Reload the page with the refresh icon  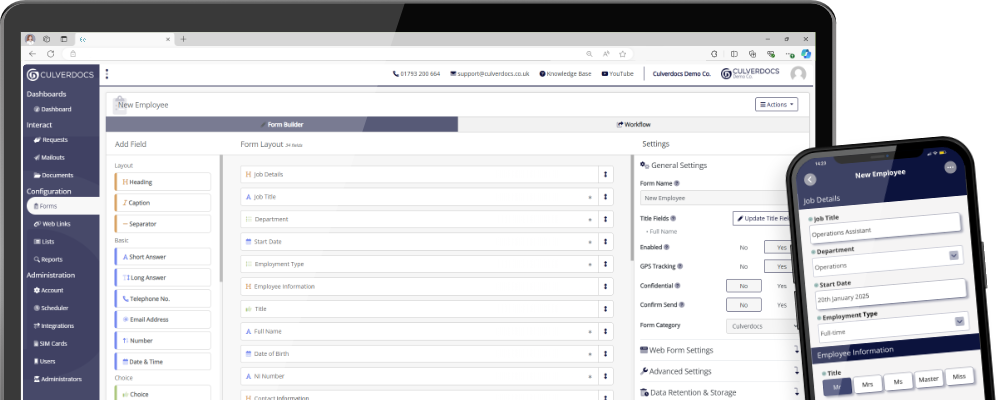pos(51,54)
